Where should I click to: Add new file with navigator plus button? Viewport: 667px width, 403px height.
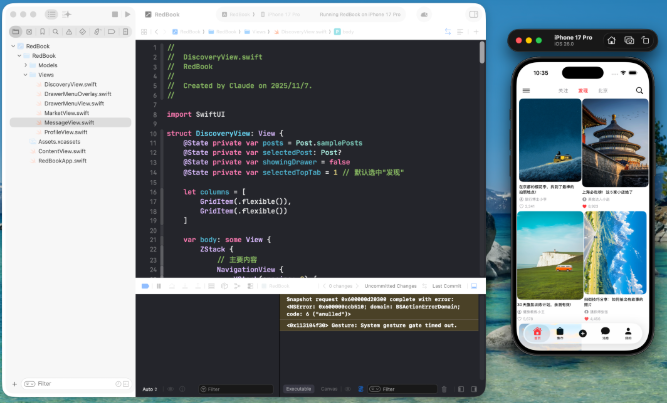click(14, 384)
